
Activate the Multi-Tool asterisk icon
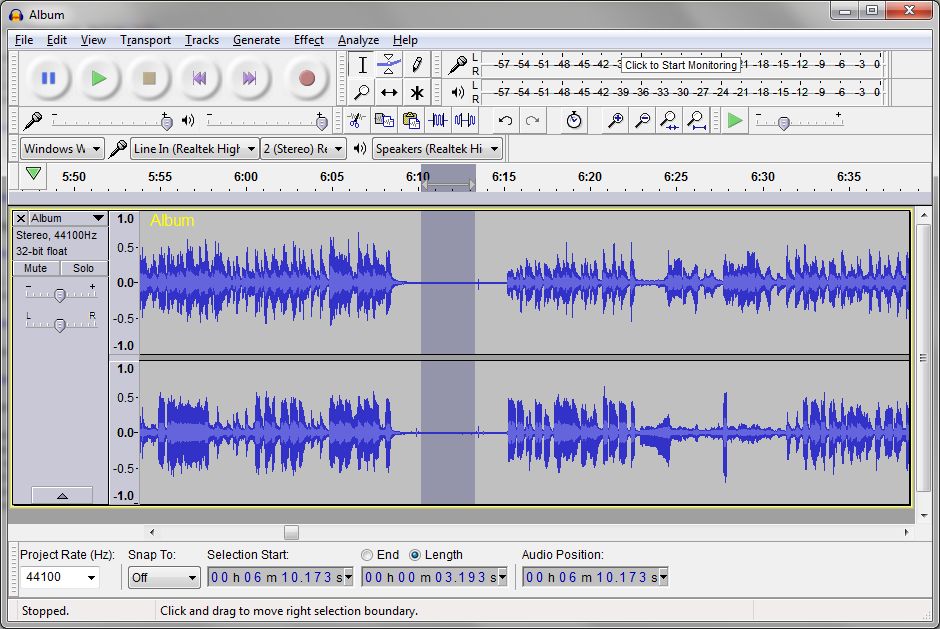click(x=417, y=92)
